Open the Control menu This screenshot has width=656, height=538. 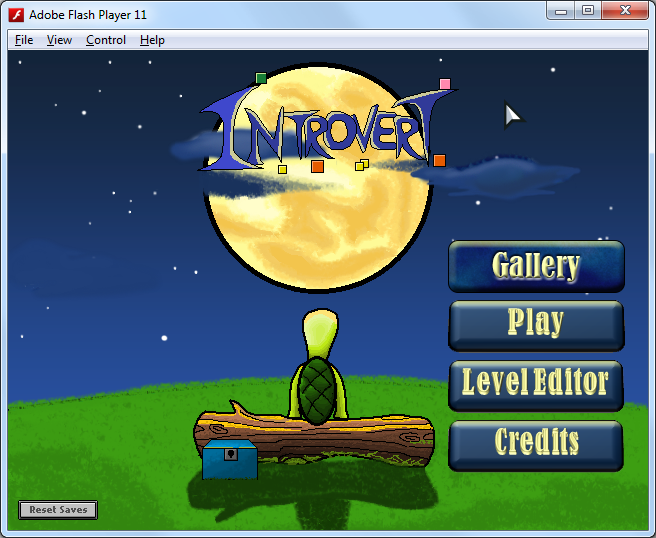[x=105, y=40]
